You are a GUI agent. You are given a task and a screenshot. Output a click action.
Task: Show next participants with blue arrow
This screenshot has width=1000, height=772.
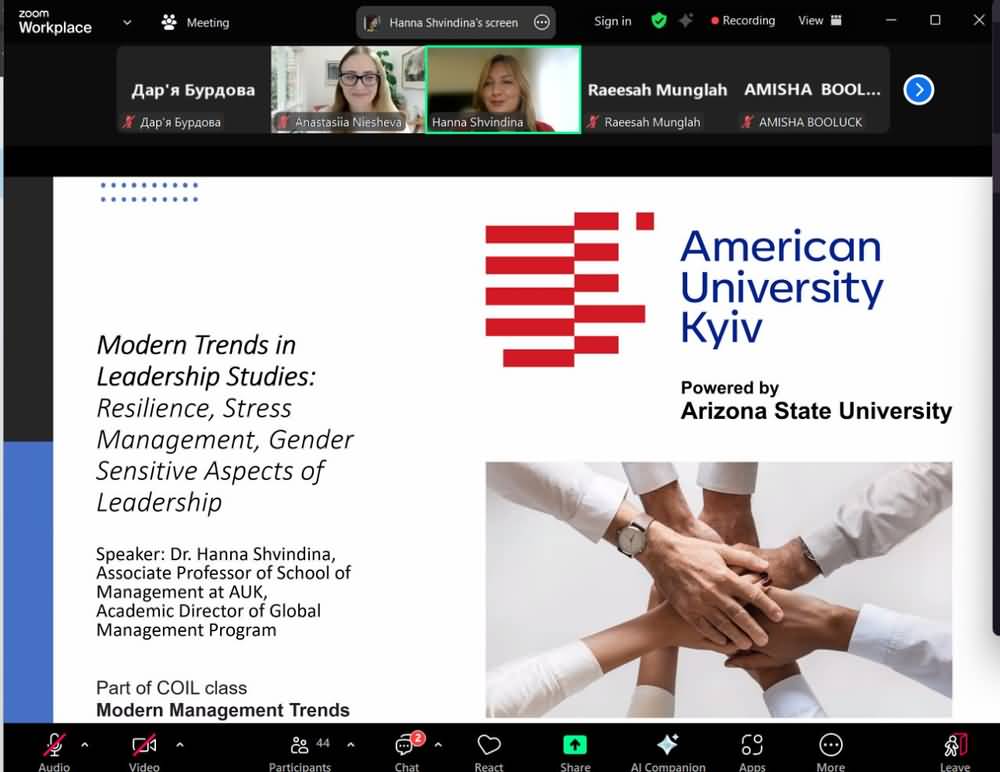pyautogui.click(x=918, y=90)
